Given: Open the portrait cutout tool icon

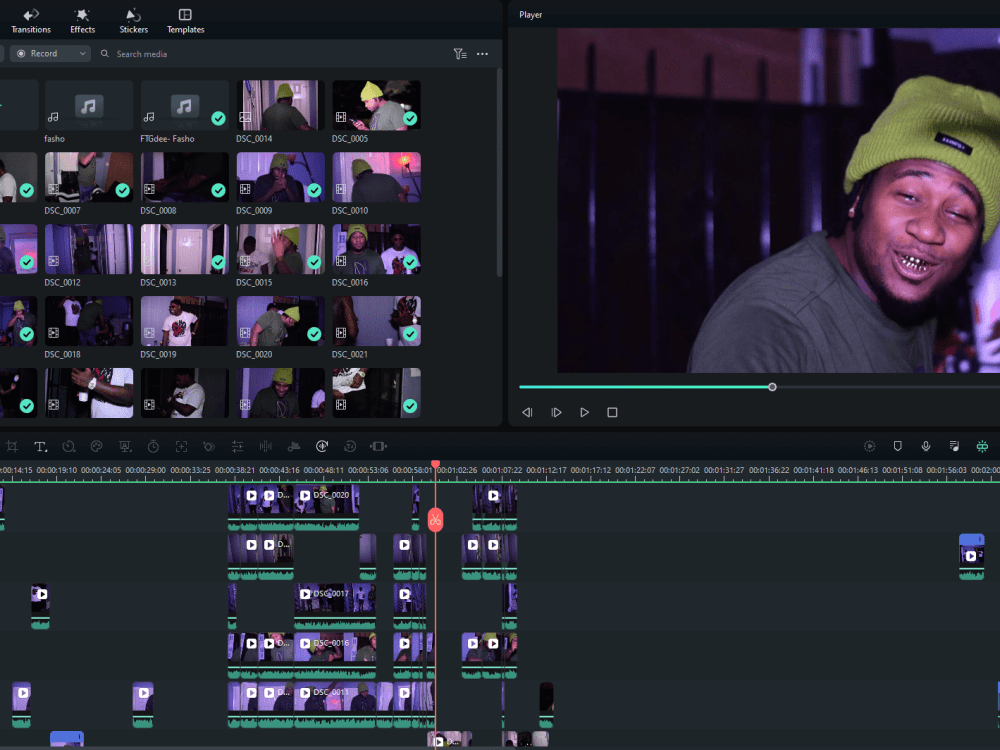Looking at the screenshot, I should coord(125,446).
